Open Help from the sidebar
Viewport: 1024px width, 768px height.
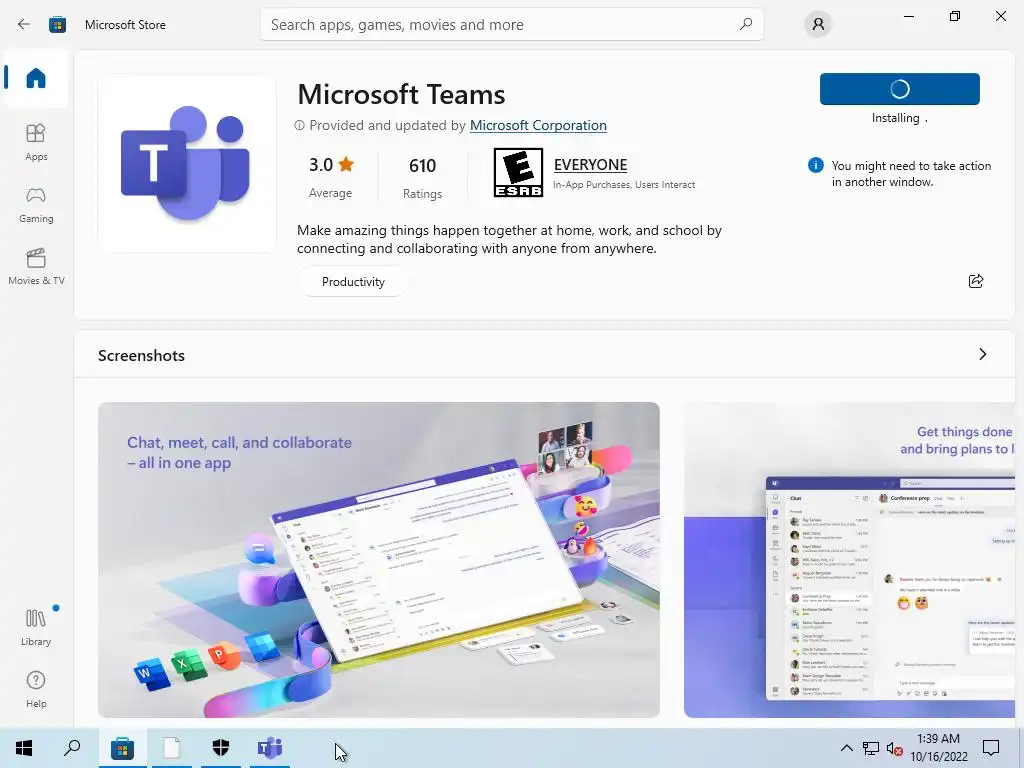click(x=36, y=690)
